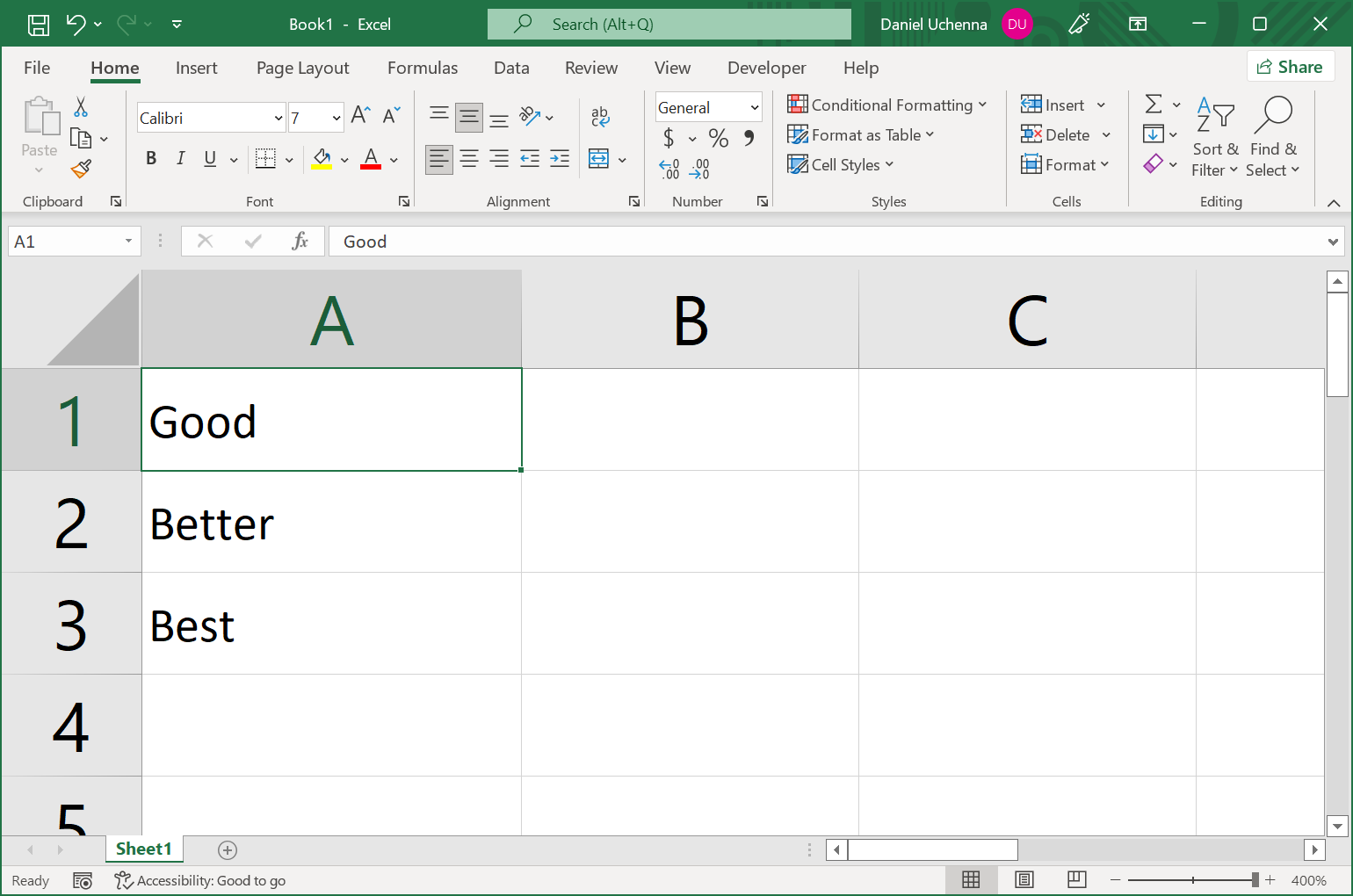Save the workbook with the floppy disk icon
Image resolution: width=1353 pixels, height=896 pixels.
39,25
